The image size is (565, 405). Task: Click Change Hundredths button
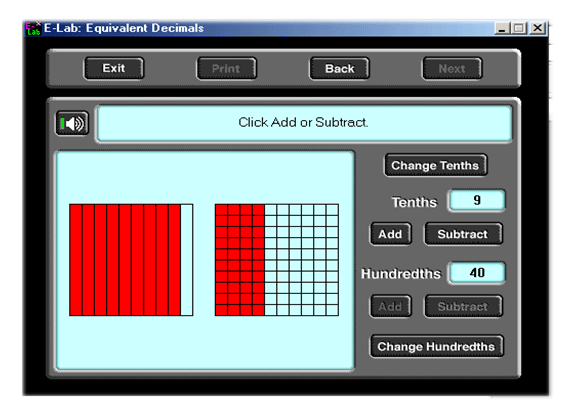point(436,346)
